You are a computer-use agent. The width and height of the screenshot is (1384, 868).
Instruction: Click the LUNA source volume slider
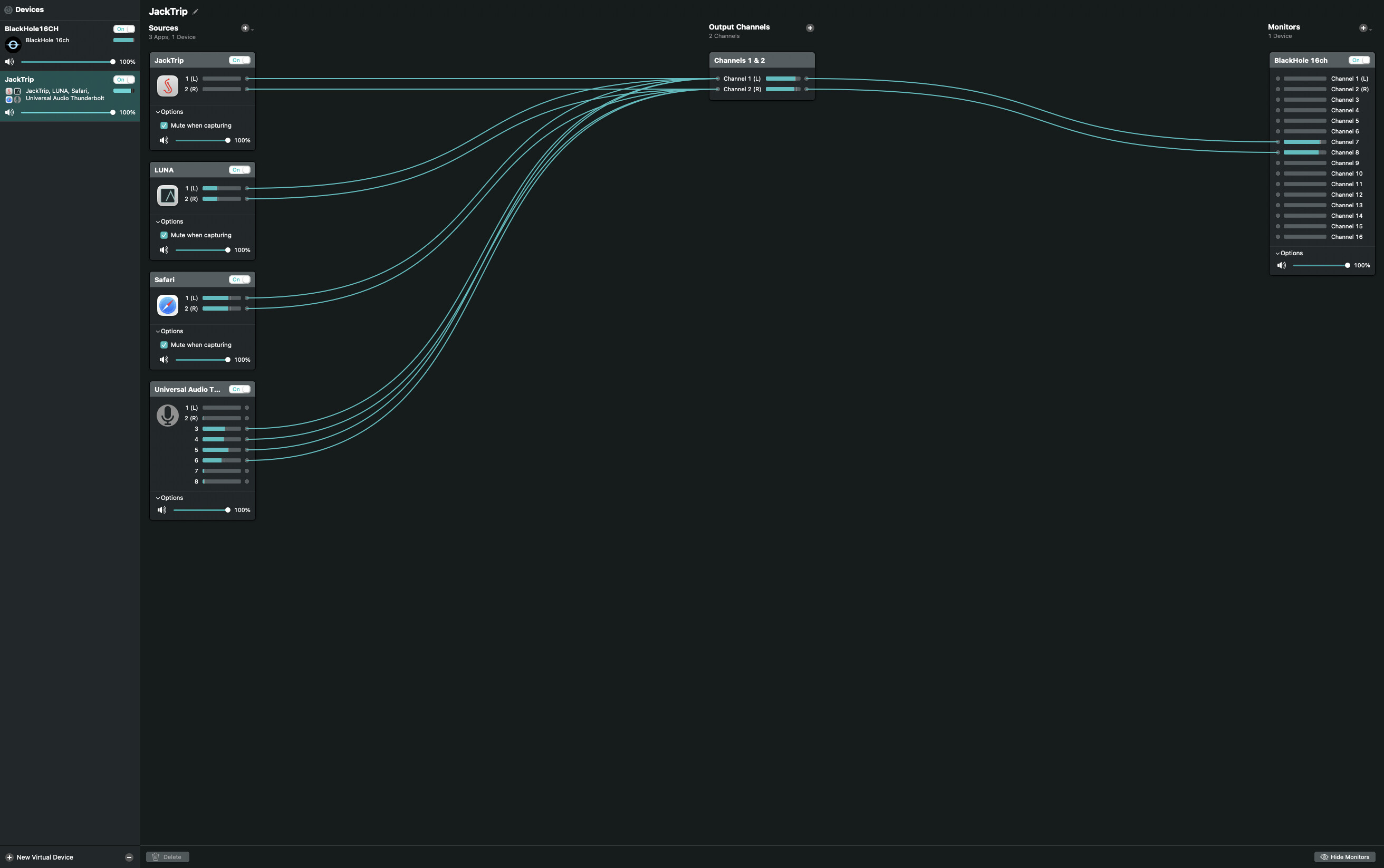tap(201, 250)
